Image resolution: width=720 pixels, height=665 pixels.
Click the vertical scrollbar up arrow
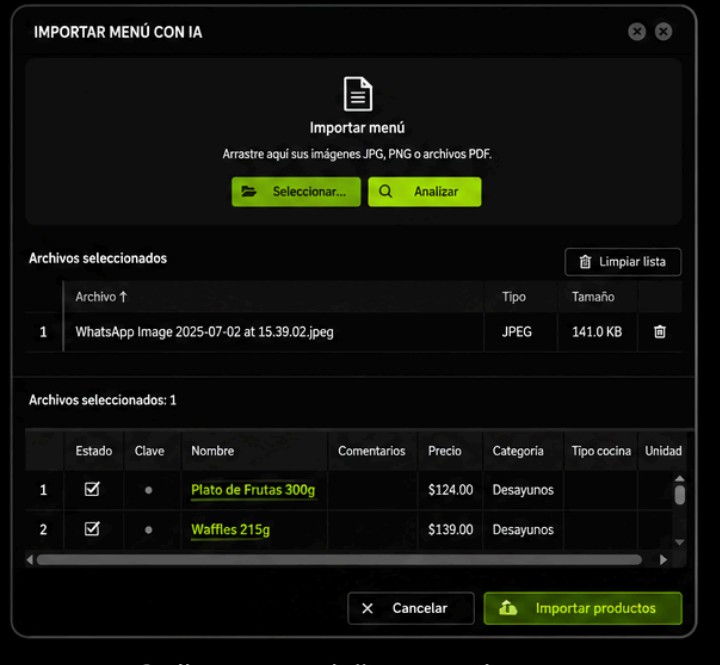(680, 479)
